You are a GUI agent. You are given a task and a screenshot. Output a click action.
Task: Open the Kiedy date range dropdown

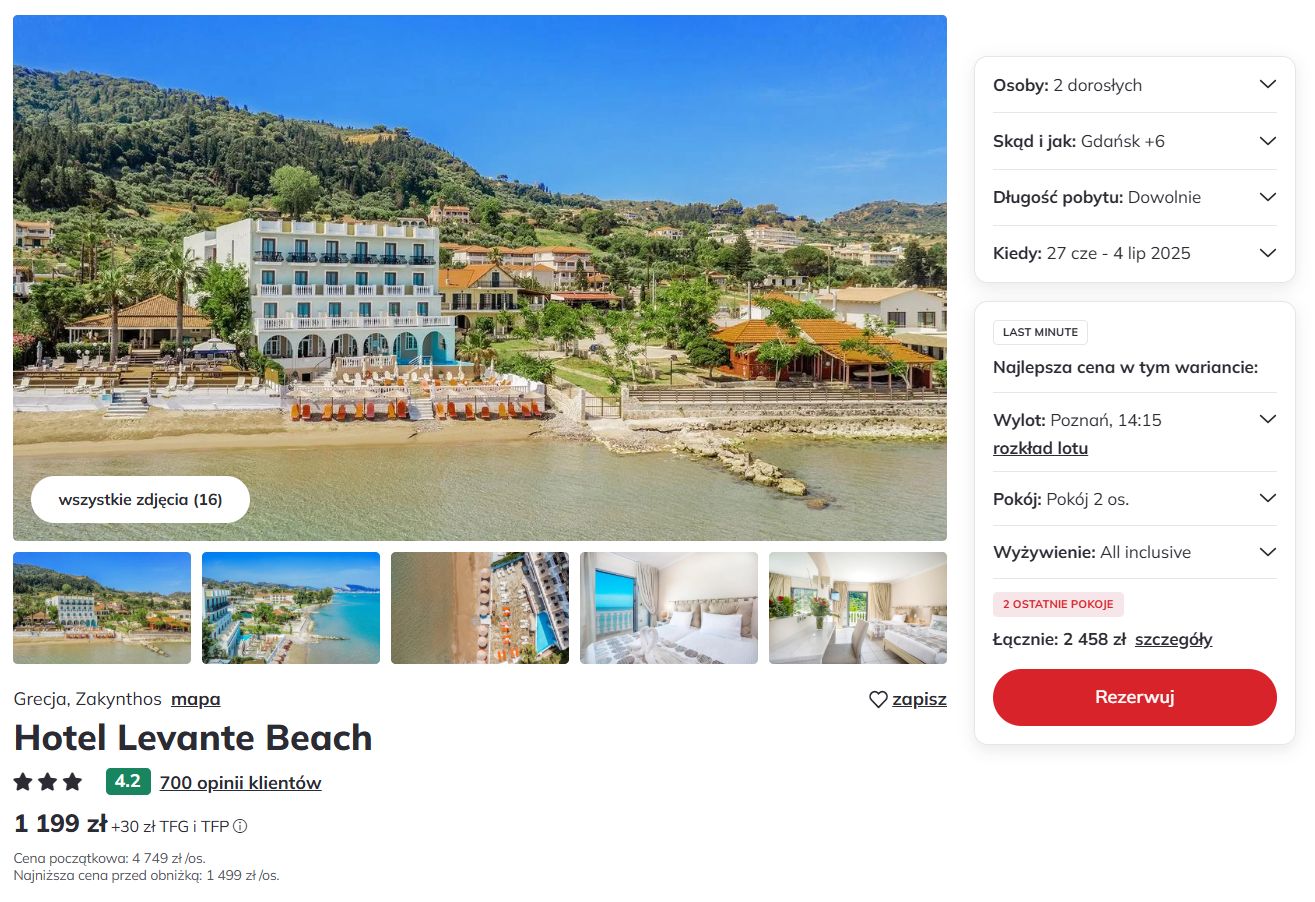pos(1134,253)
